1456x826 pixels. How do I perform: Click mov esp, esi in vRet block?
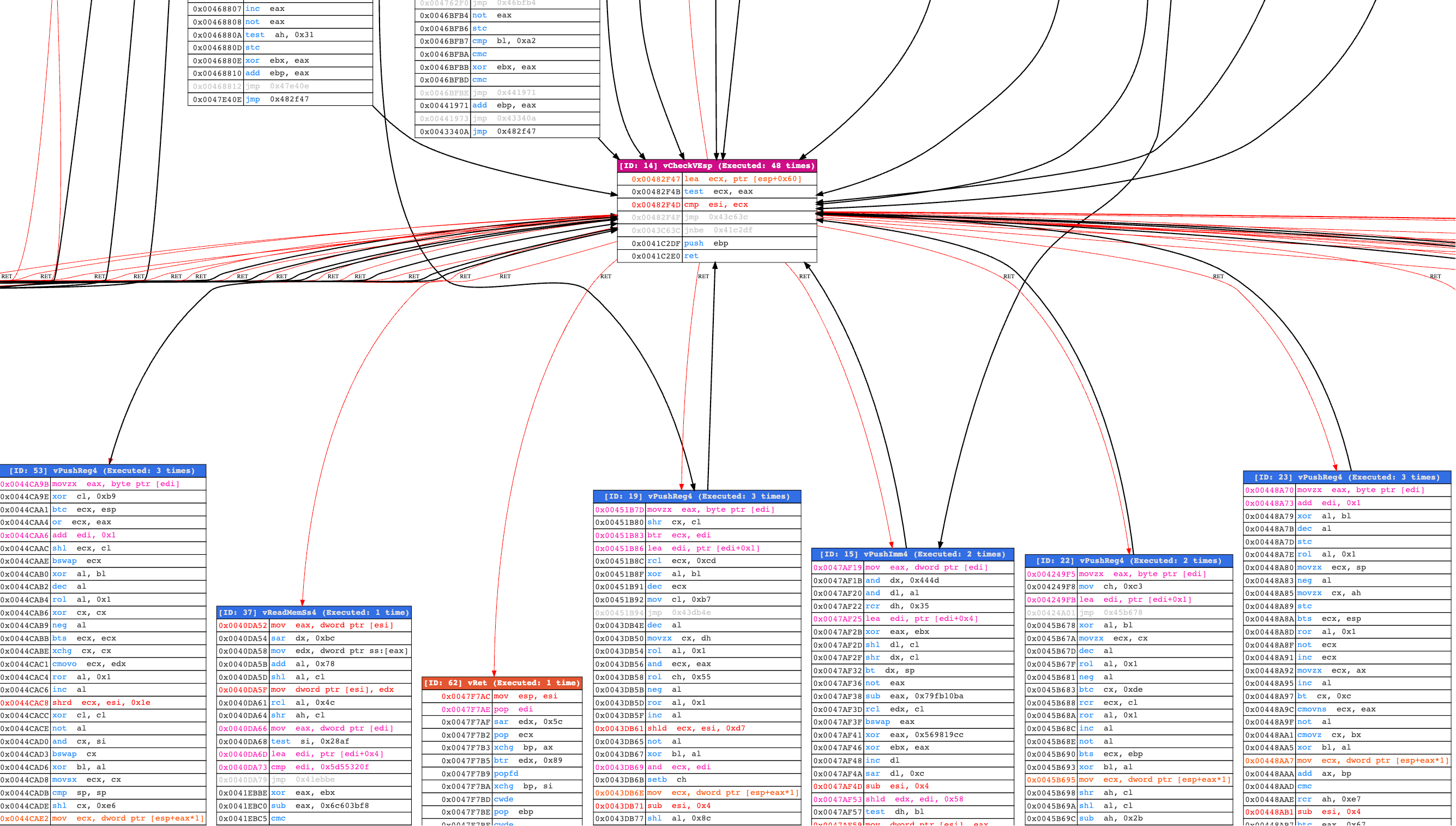(502, 696)
